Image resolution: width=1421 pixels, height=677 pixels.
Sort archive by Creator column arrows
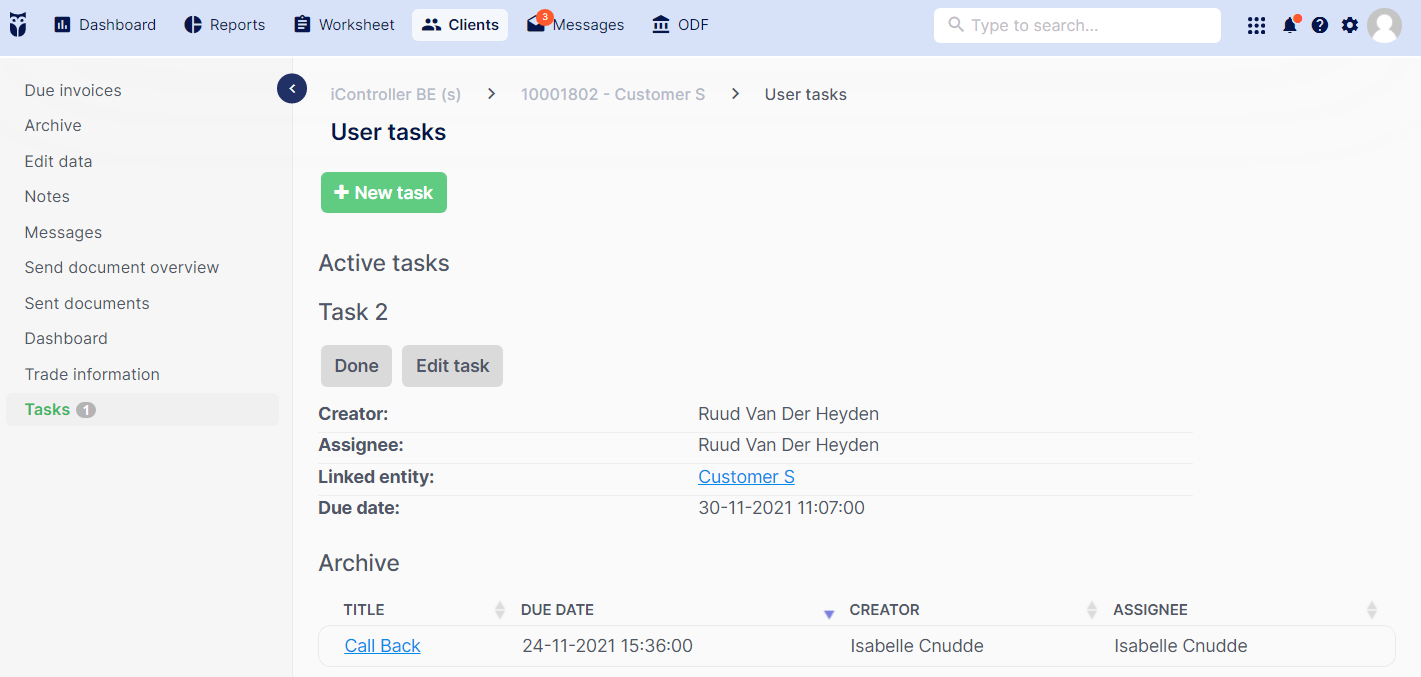point(1092,610)
